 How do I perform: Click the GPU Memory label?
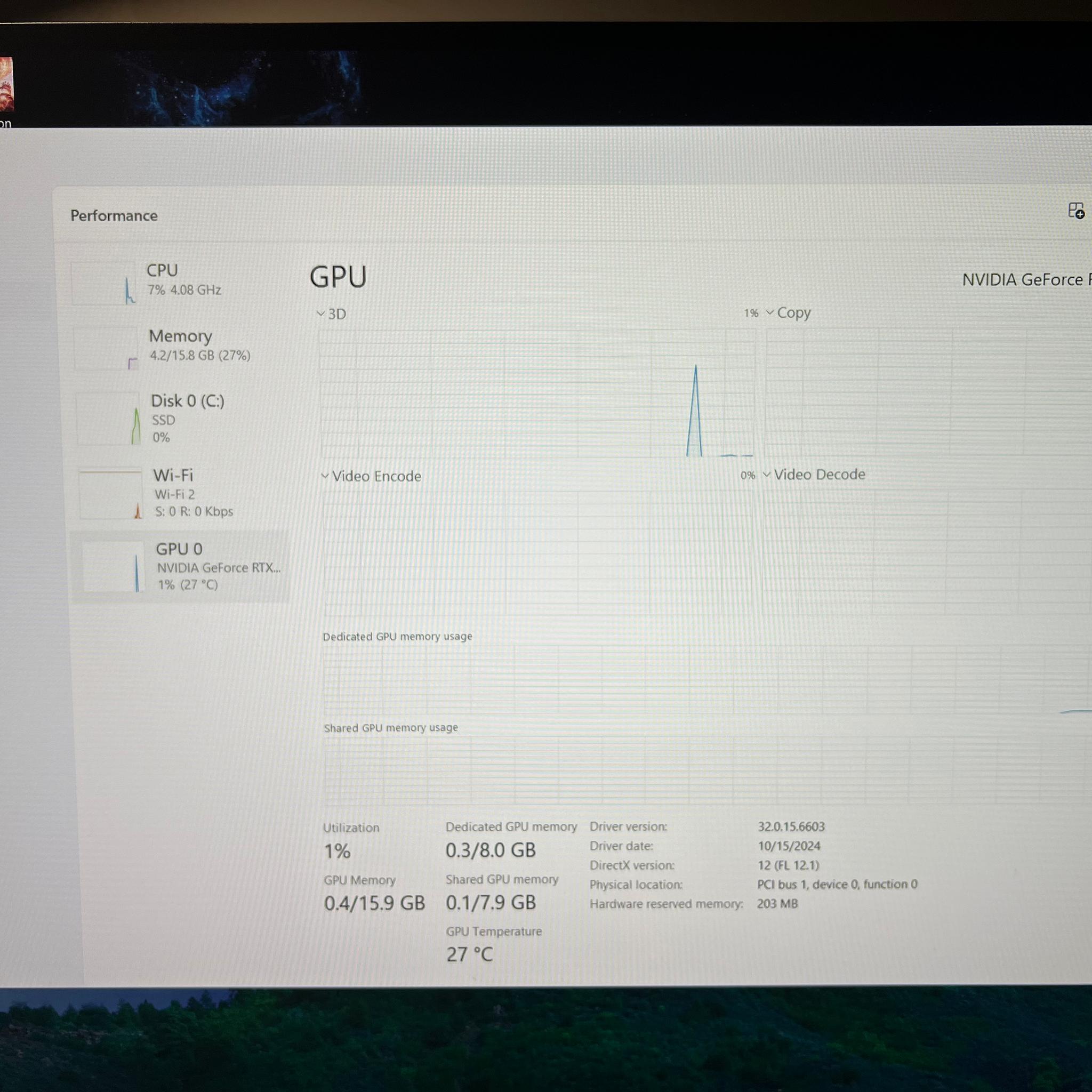pos(359,880)
